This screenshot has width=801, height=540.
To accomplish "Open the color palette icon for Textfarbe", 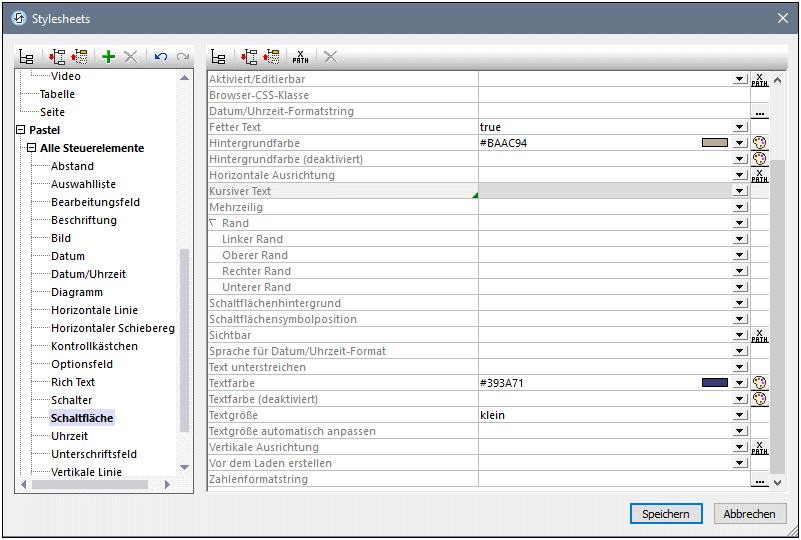I will click(x=760, y=383).
